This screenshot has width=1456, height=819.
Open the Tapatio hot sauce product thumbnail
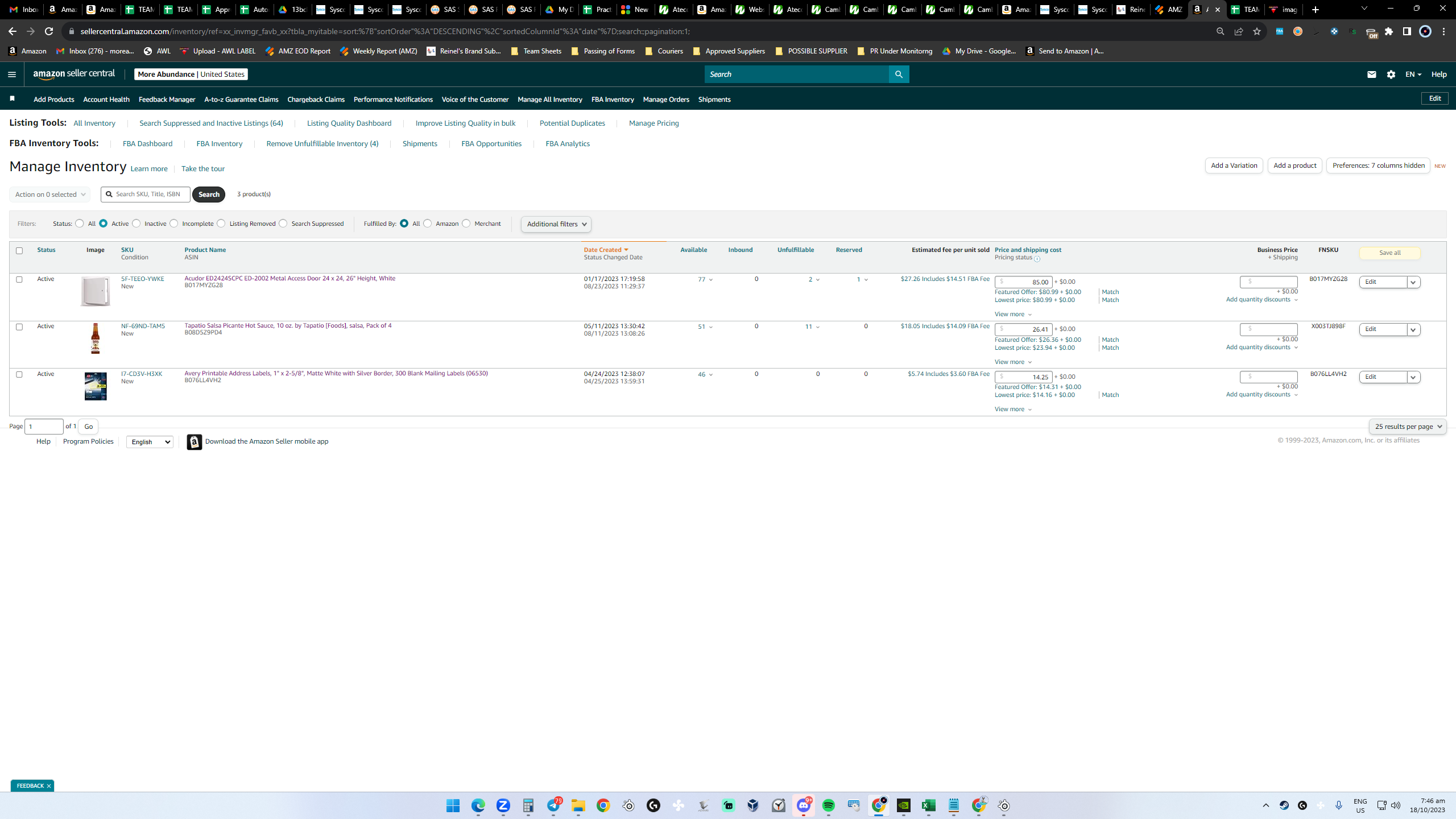click(x=96, y=339)
